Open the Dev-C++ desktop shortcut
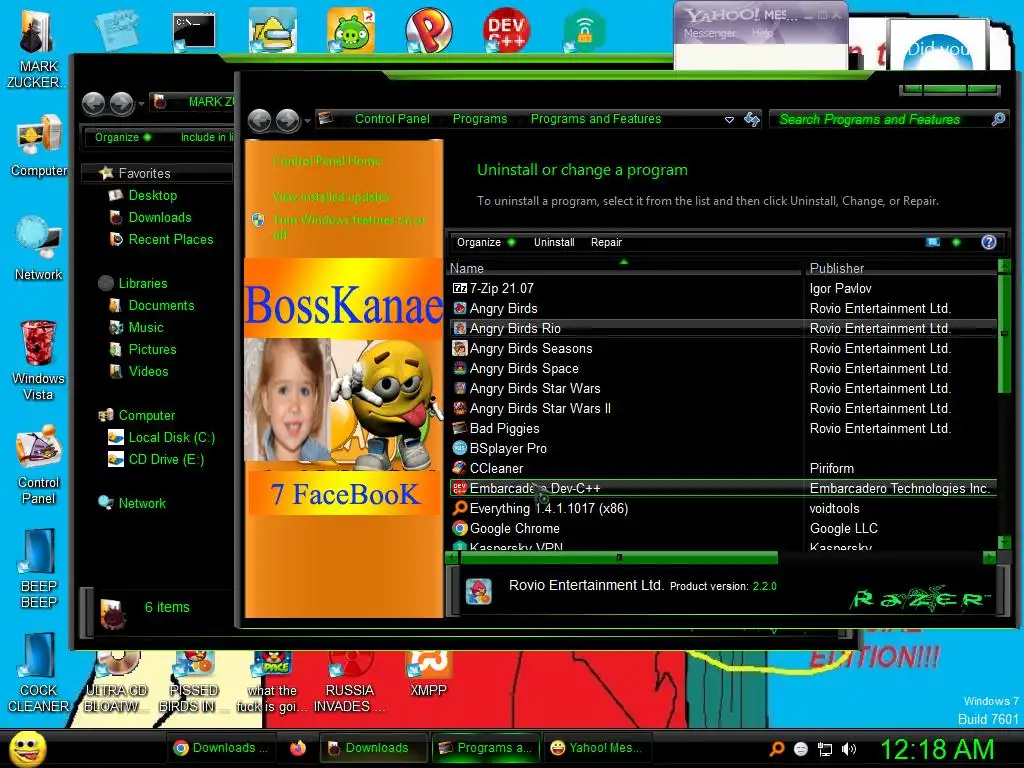The height and width of the screenshot is (768, 1024). pyautogui.click(x=506, y=31)
